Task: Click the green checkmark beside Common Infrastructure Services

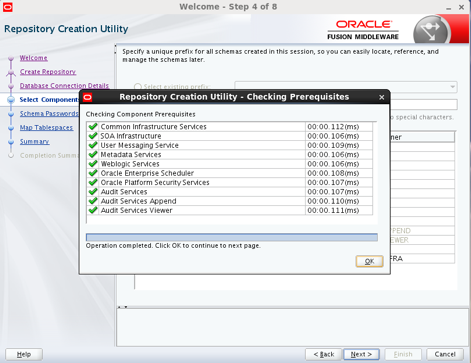Action: coord(93,127)
